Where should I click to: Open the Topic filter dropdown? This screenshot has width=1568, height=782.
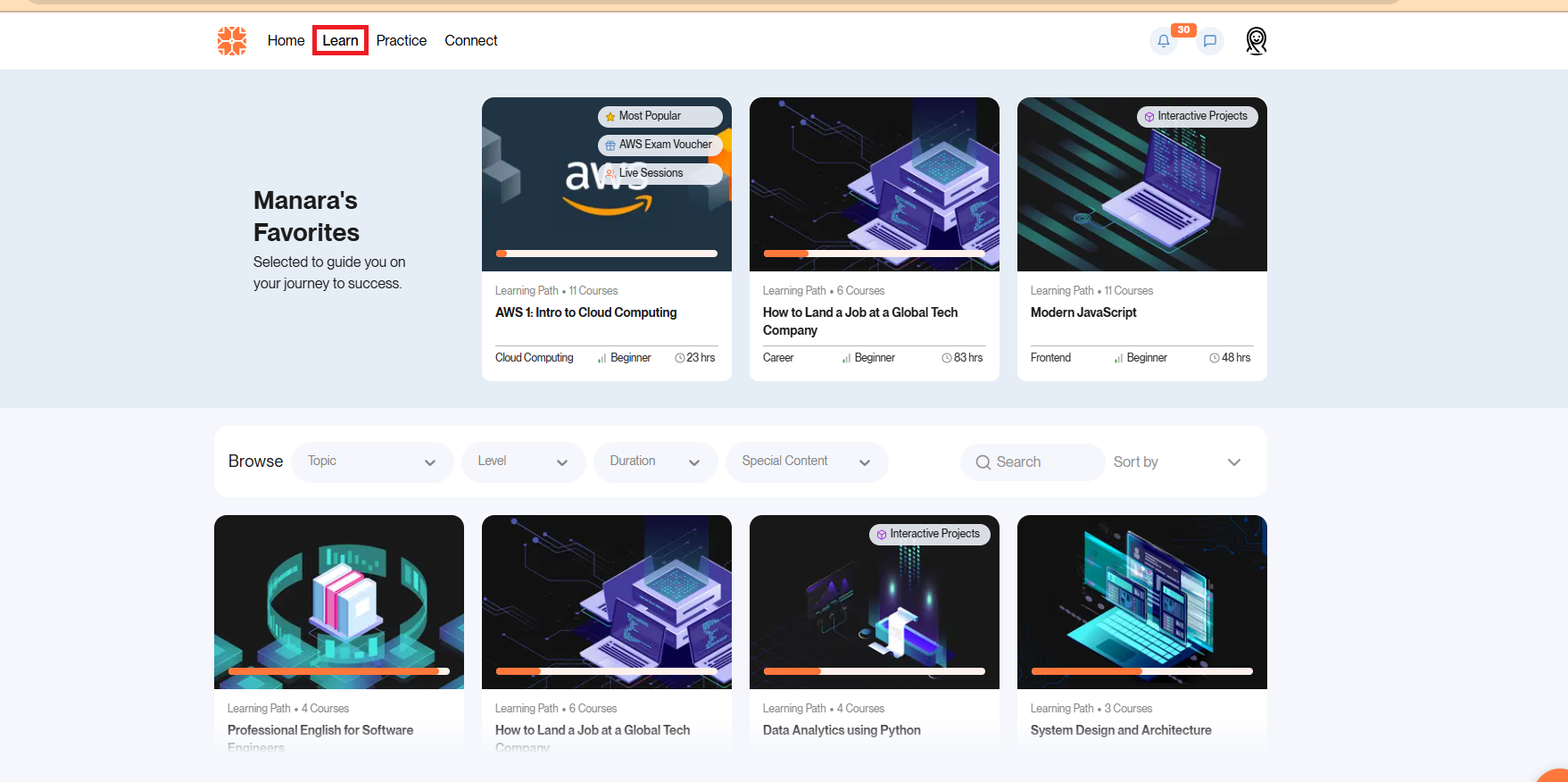click(372, 462)
